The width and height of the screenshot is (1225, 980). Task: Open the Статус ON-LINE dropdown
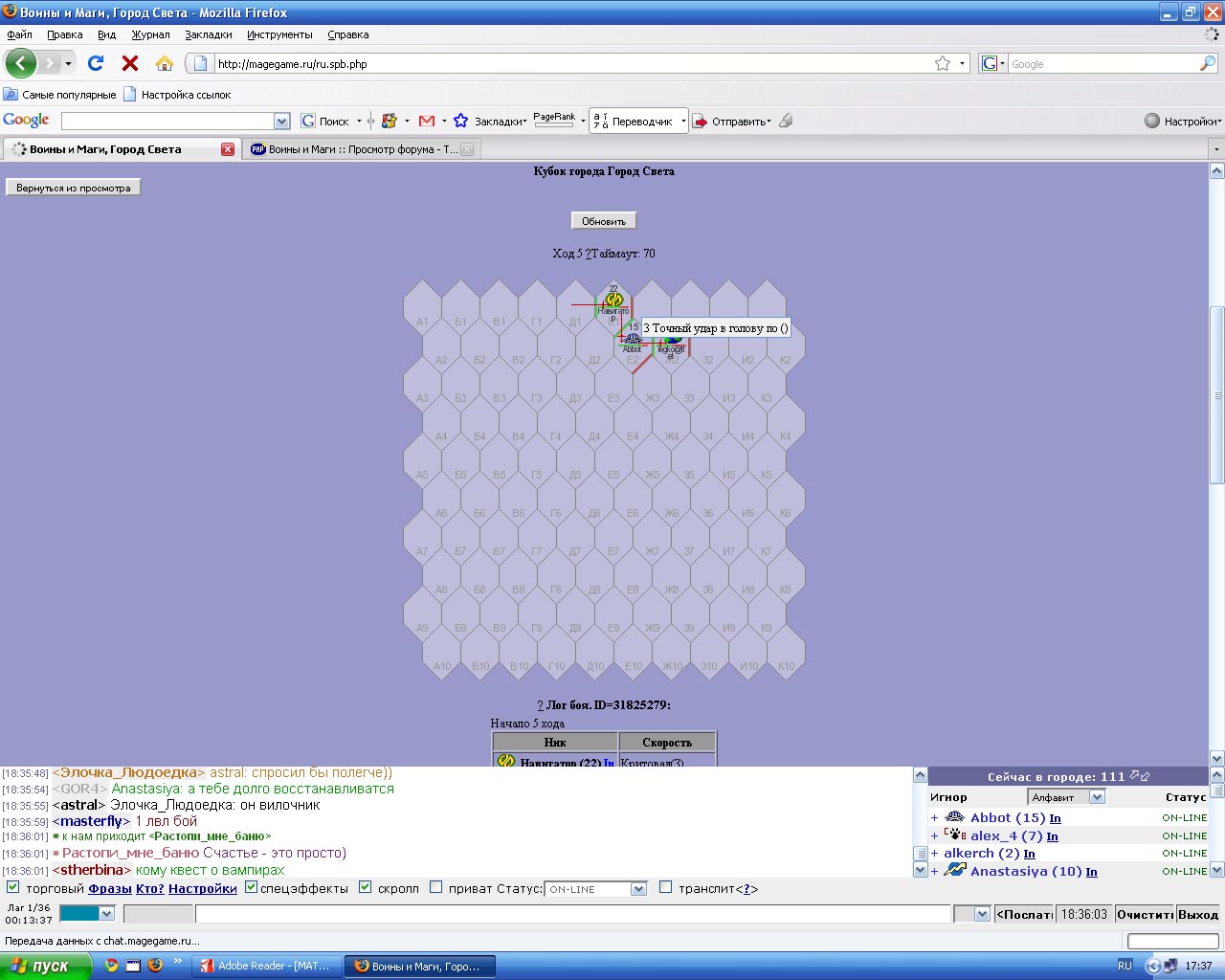click(x=638, y=889)
